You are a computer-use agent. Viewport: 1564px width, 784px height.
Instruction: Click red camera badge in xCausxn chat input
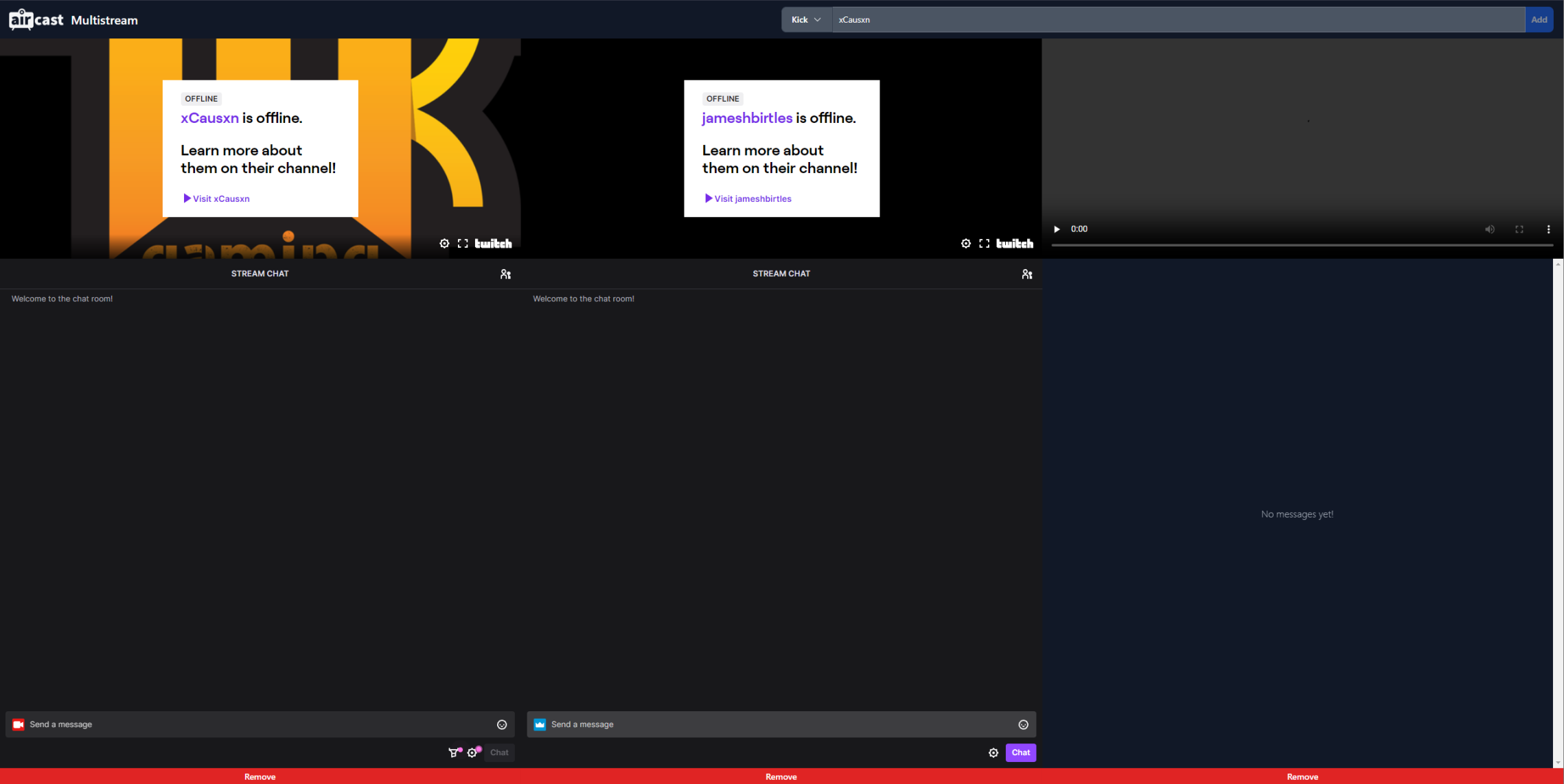19,724
